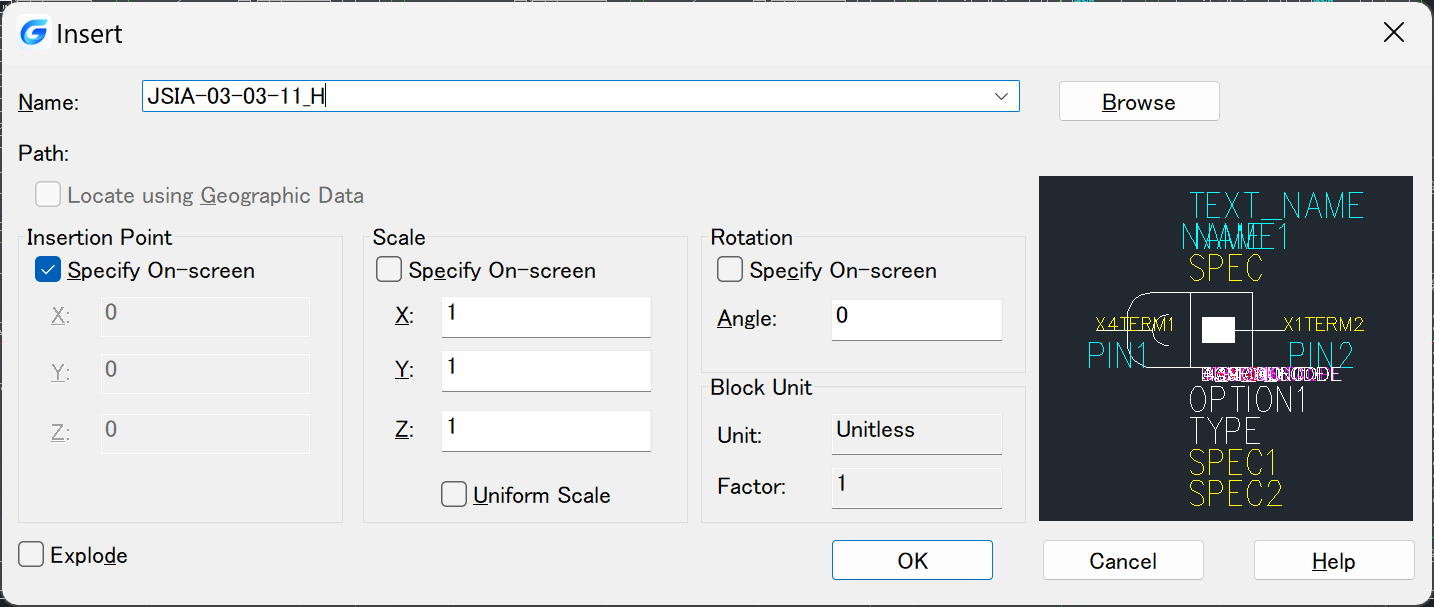Click the Name text field with JSIA-03-03-11_H
The height and width of the screenshot is (607, 1434).
(560, 96)
